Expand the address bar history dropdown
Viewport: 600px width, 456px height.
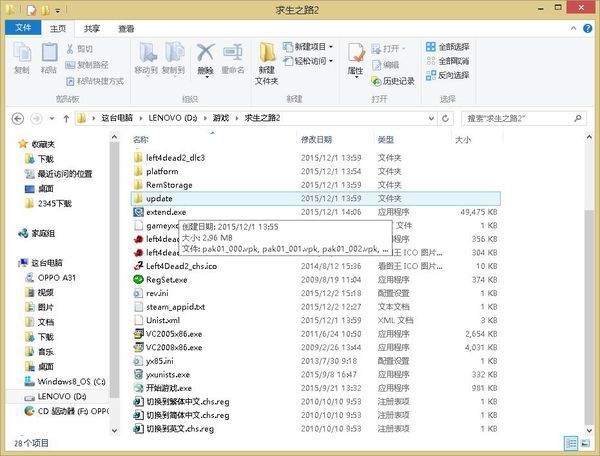[x=431, y=119]
